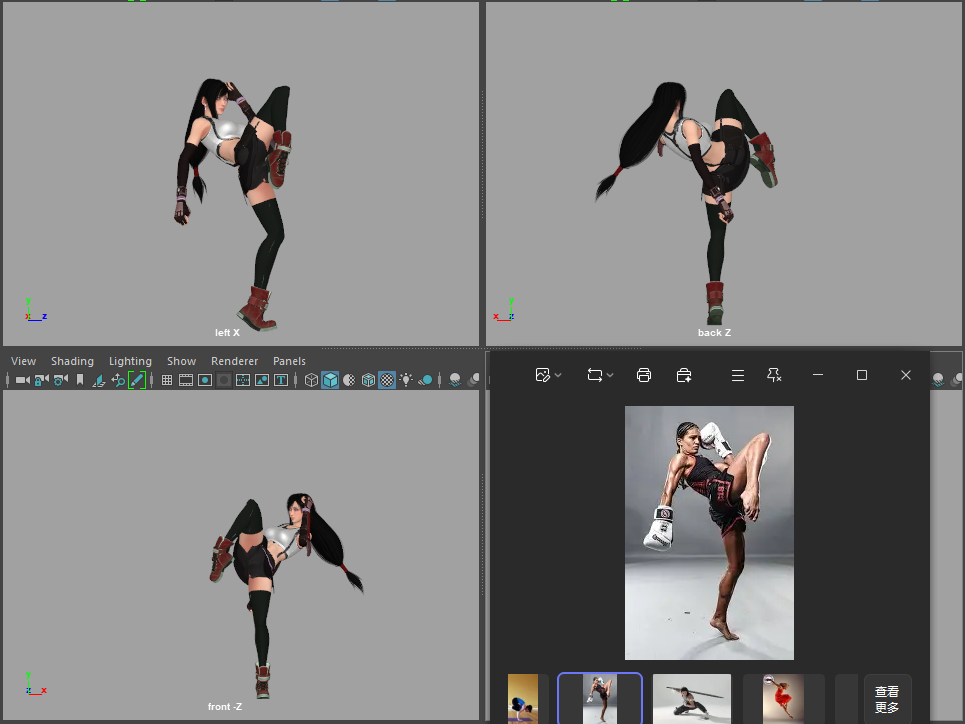
Task: Click the ambient occlusion icon after Shadows
Action: pos(455,380)
